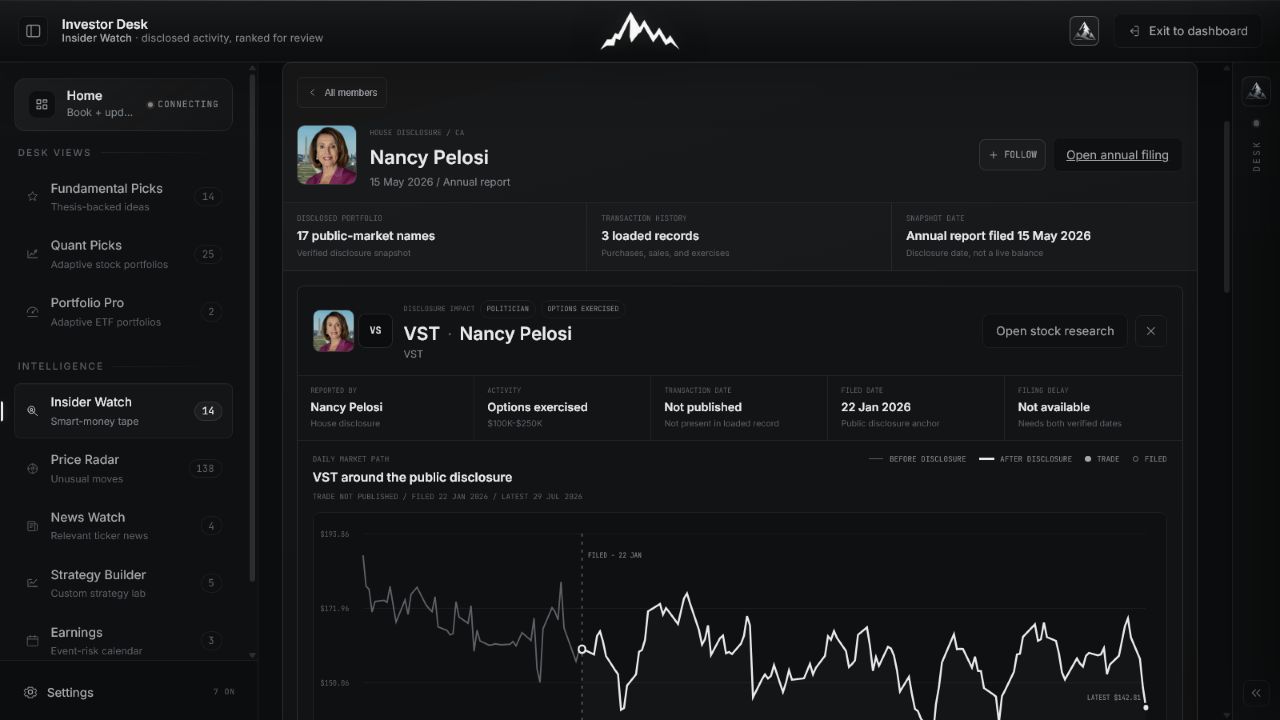
Task: Close the VST disclosure impact panel
Action: [x=1151, y=331]
